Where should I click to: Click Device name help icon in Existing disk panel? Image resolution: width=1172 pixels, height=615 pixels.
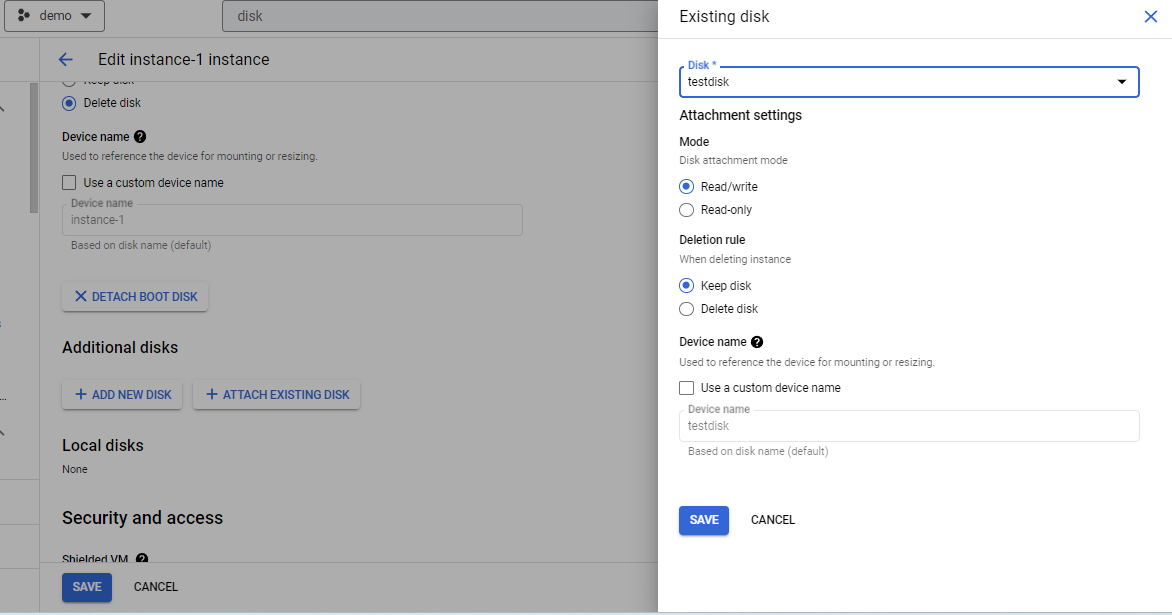click(x=756, y=341)
